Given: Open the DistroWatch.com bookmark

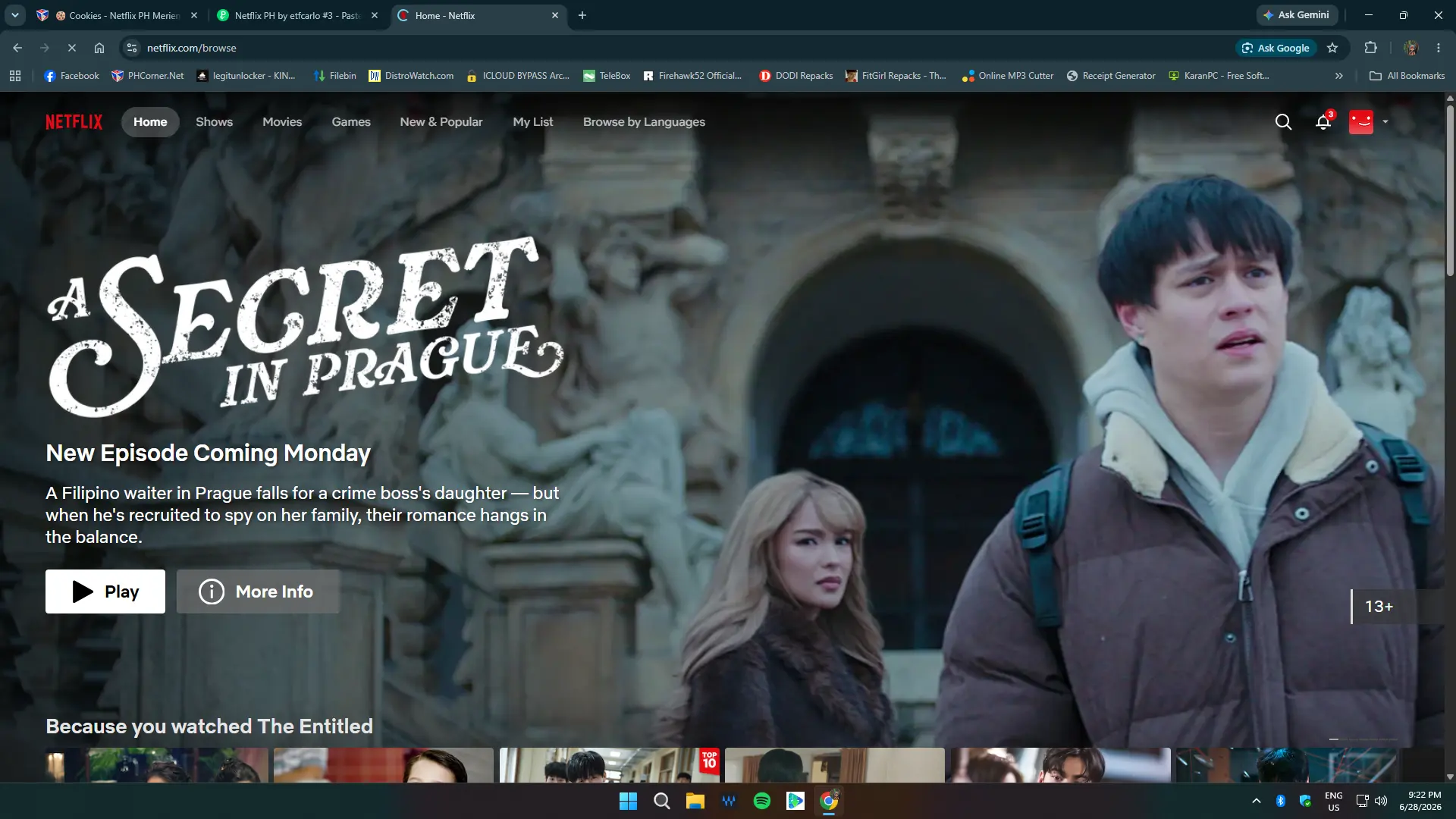Looking at the screenshot, I should click(x=411, y=76).
